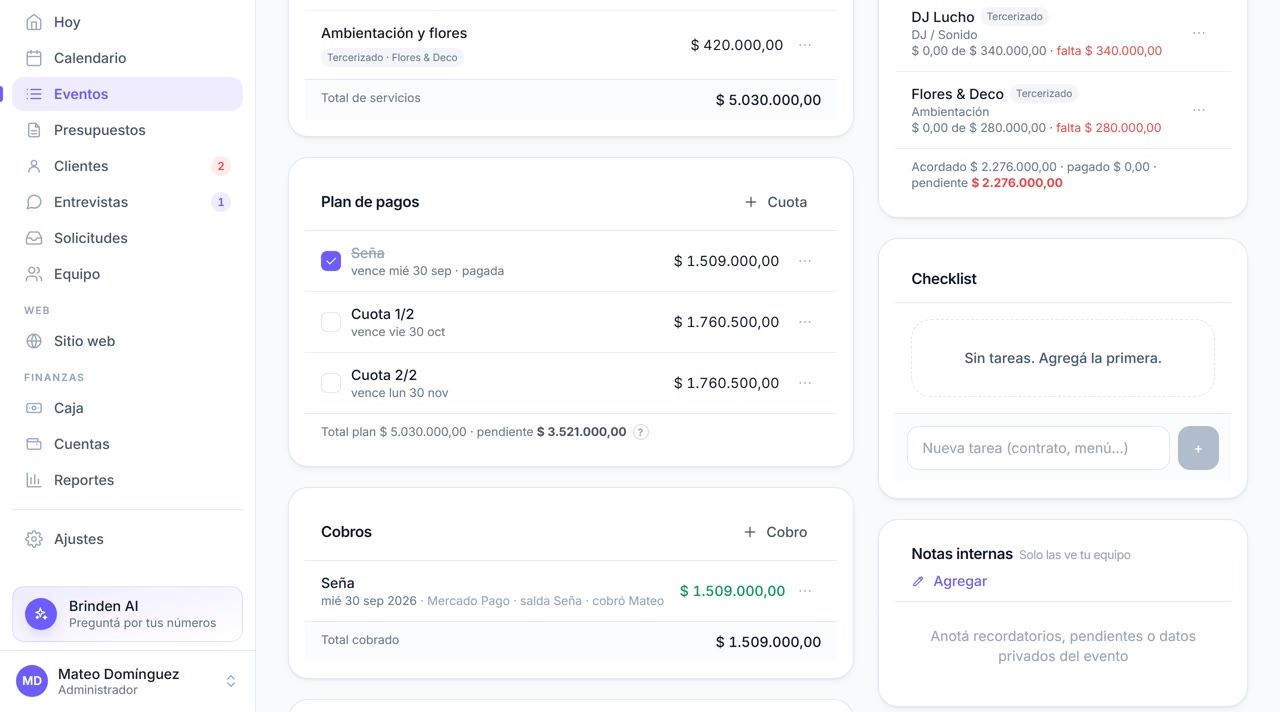The height and width of the screenshot is (712, 1280).
Task: Click the plus button to add task
Action: 1198,448
